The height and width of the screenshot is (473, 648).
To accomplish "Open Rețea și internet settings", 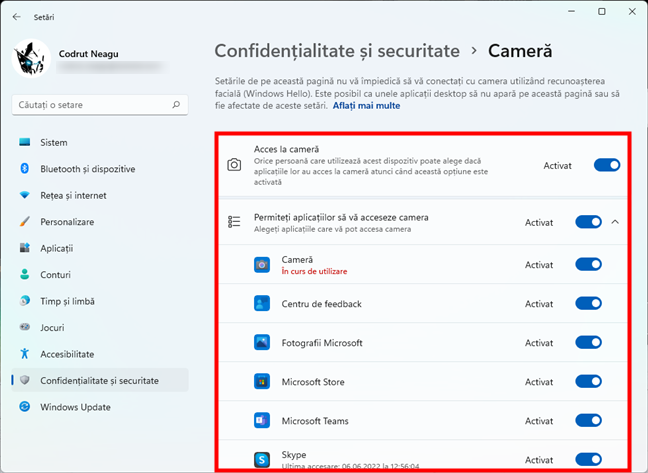I will pos(100,195).
